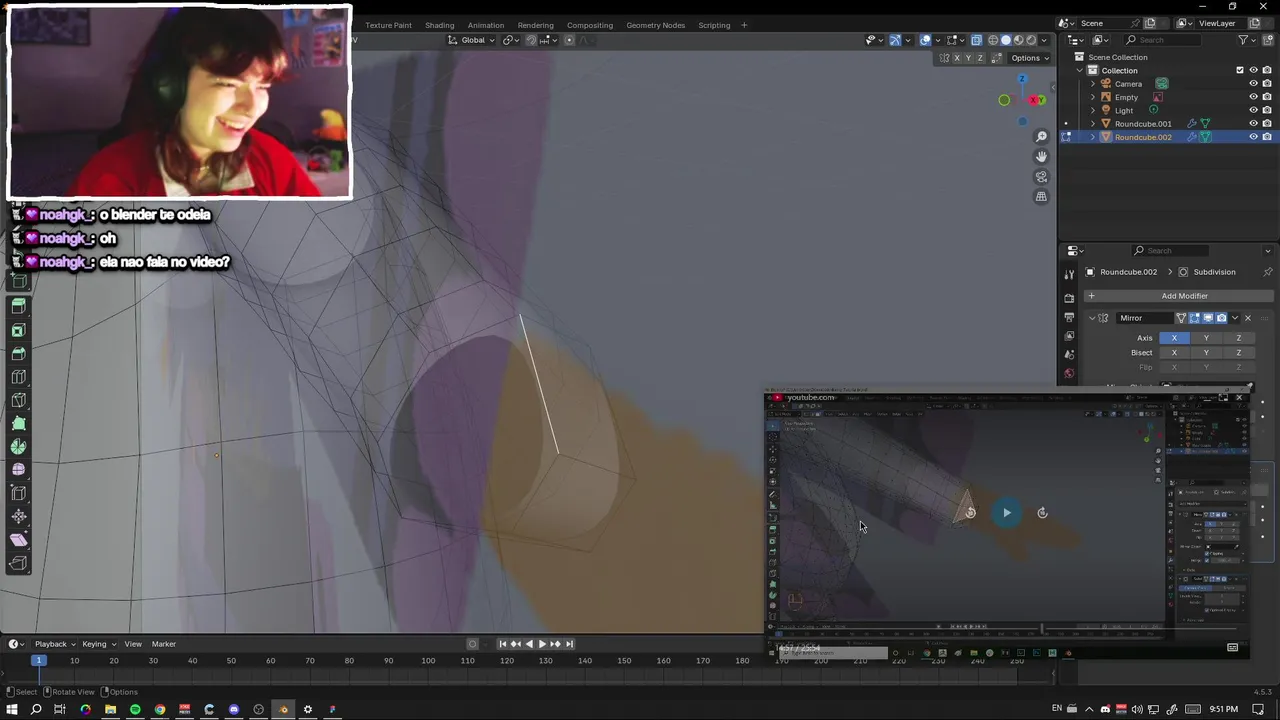Hide Roundcube.001 in the viewport
This screenshot has width=1280, height=720.
click(x=1253, y=124)
